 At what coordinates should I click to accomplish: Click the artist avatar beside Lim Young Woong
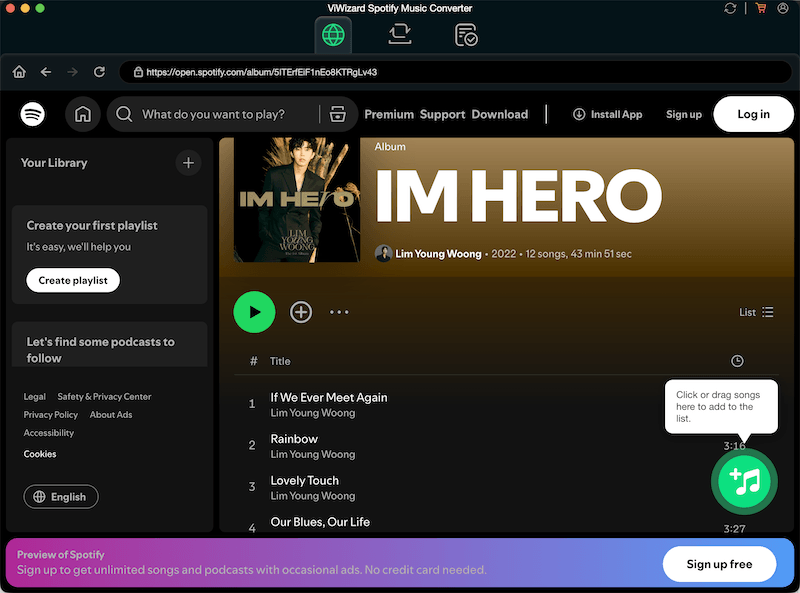(x=384, y=254)
